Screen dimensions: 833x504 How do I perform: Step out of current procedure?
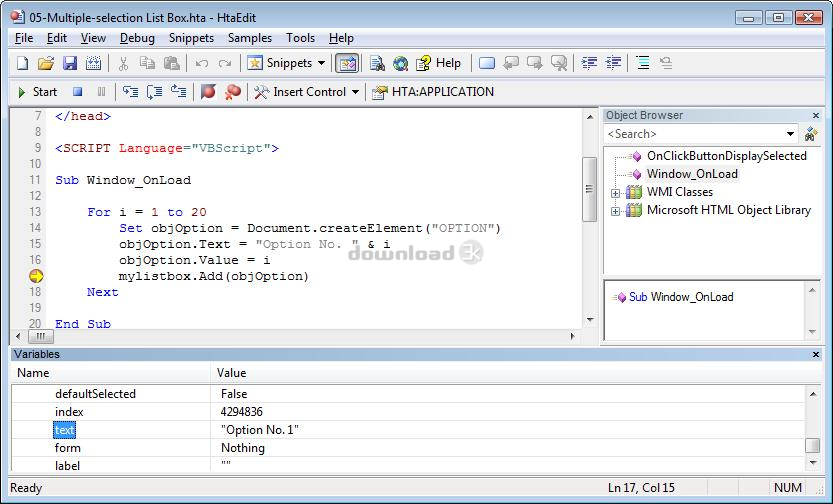click(x=178, y=92)
